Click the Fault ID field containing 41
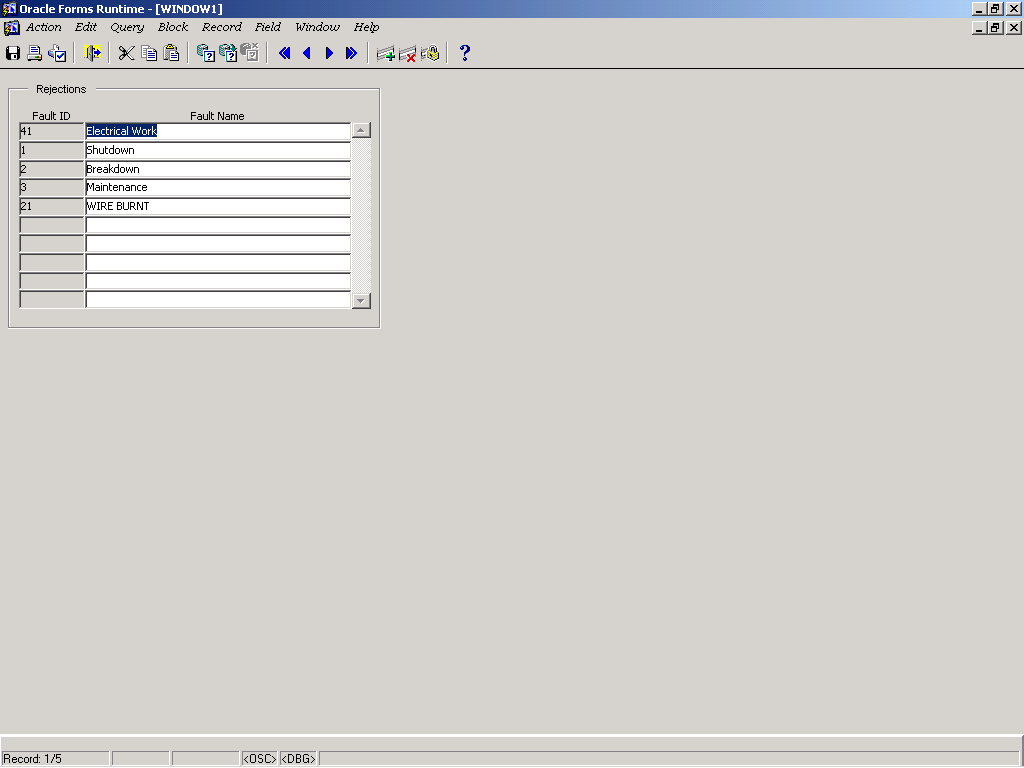This screenshot has height=768, width=1024. pos(52,131)
